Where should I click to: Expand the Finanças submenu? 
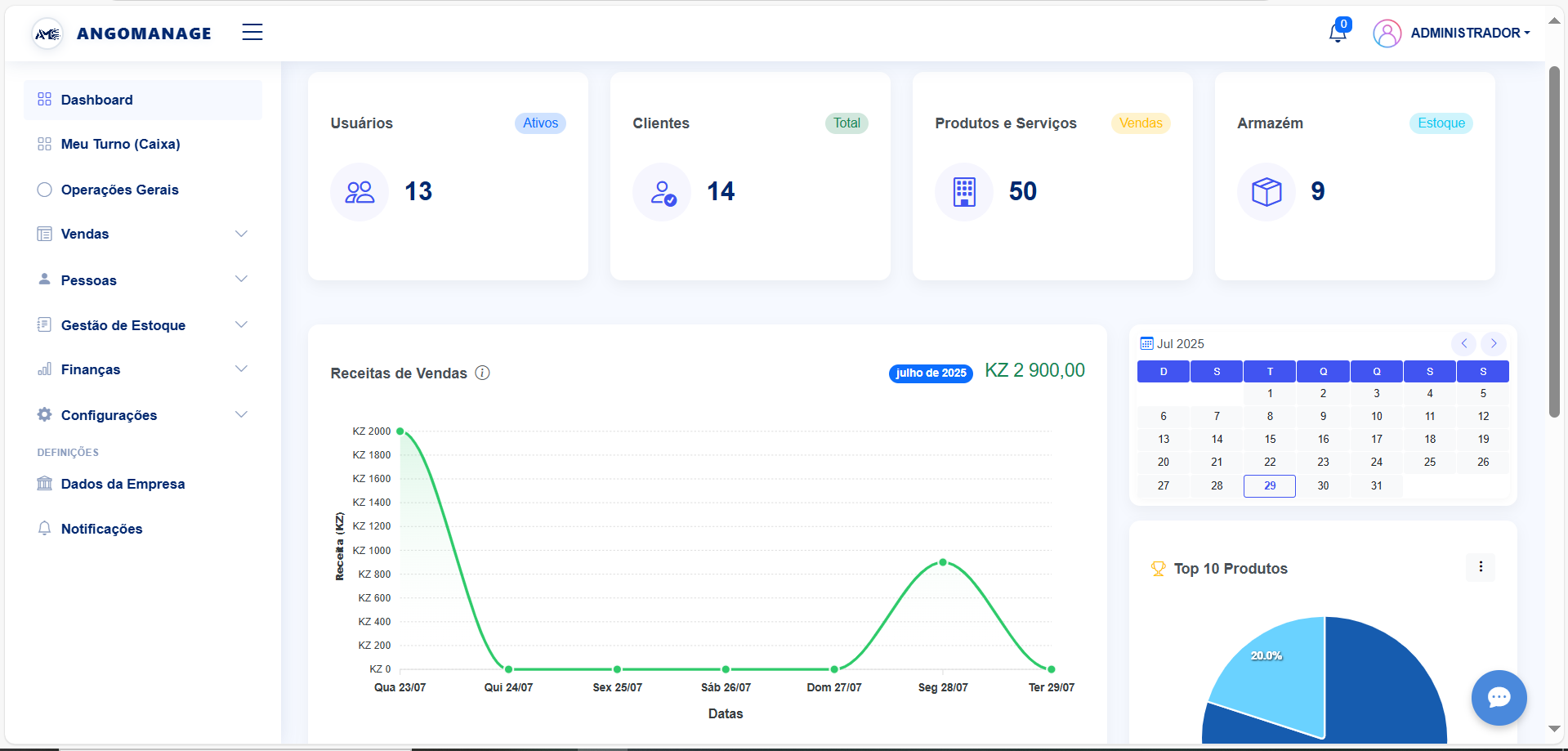point(241,369)
